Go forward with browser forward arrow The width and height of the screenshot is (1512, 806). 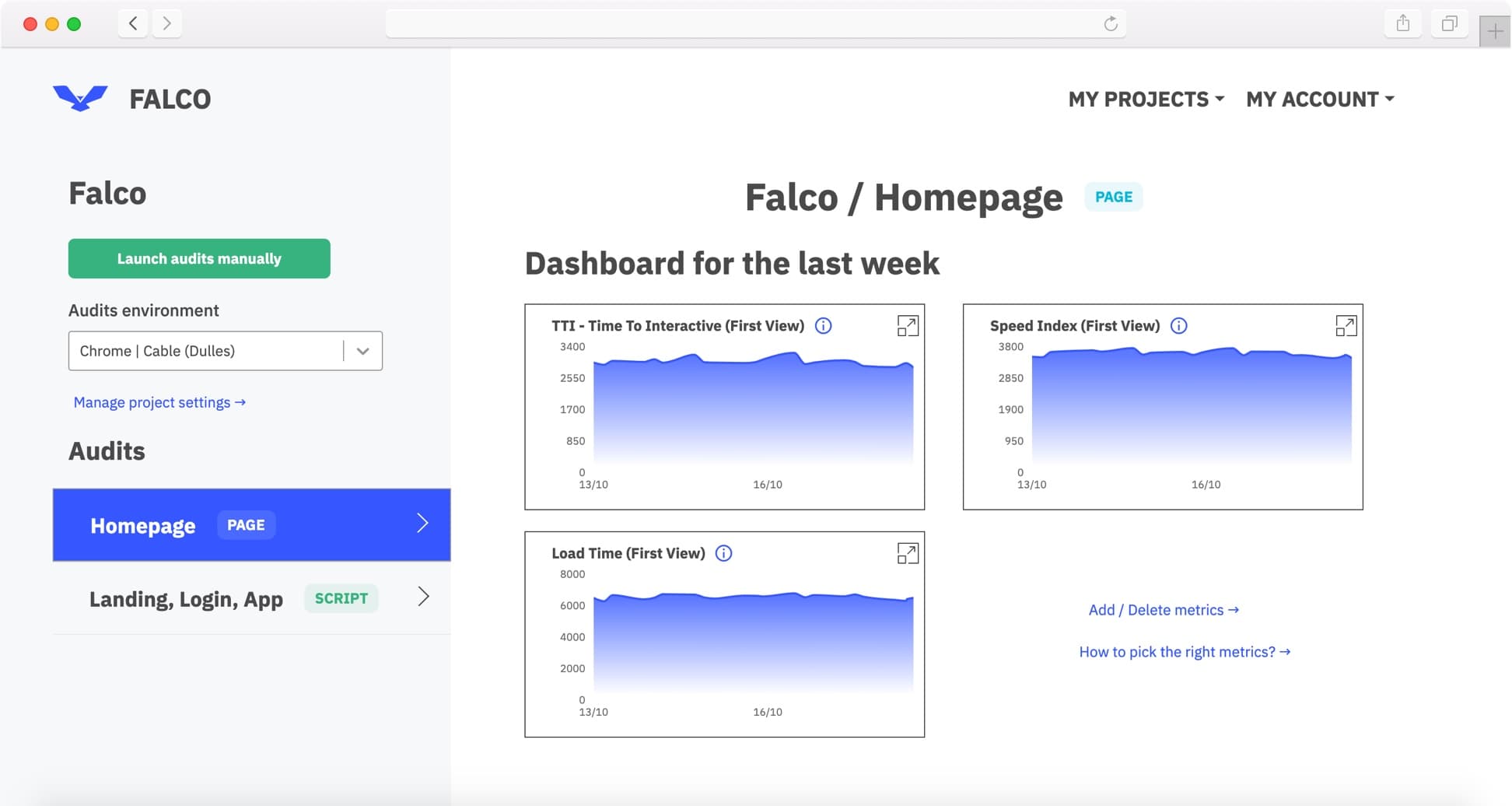click(x=166, y=23)
